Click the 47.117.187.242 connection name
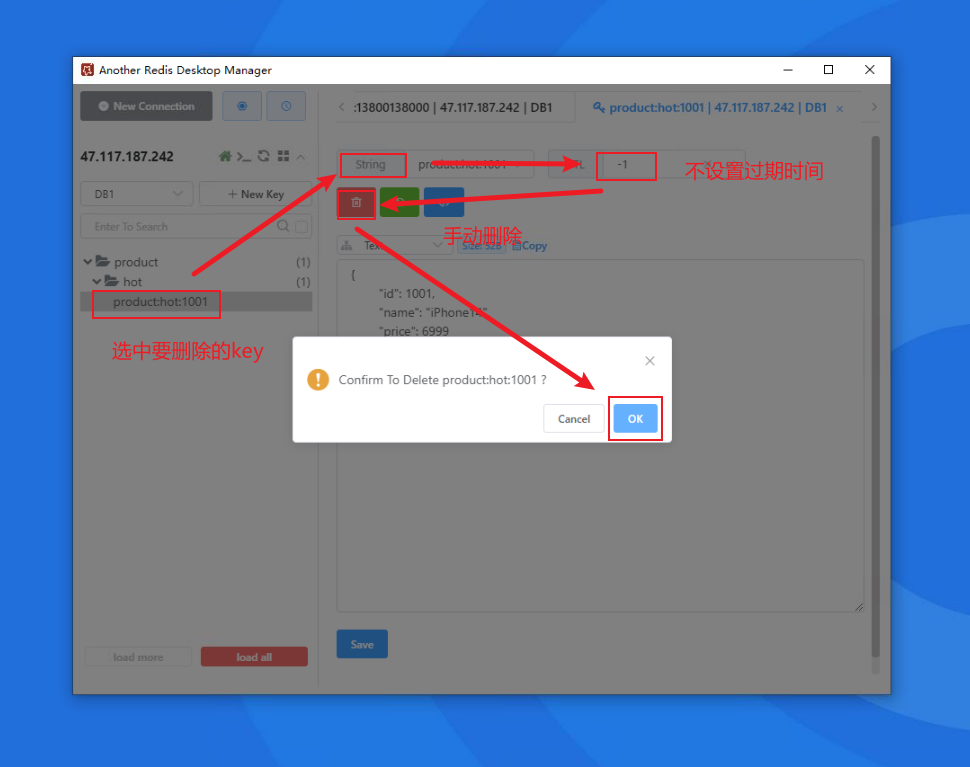This screenshot has width=970, height=767. click(127, 156)
